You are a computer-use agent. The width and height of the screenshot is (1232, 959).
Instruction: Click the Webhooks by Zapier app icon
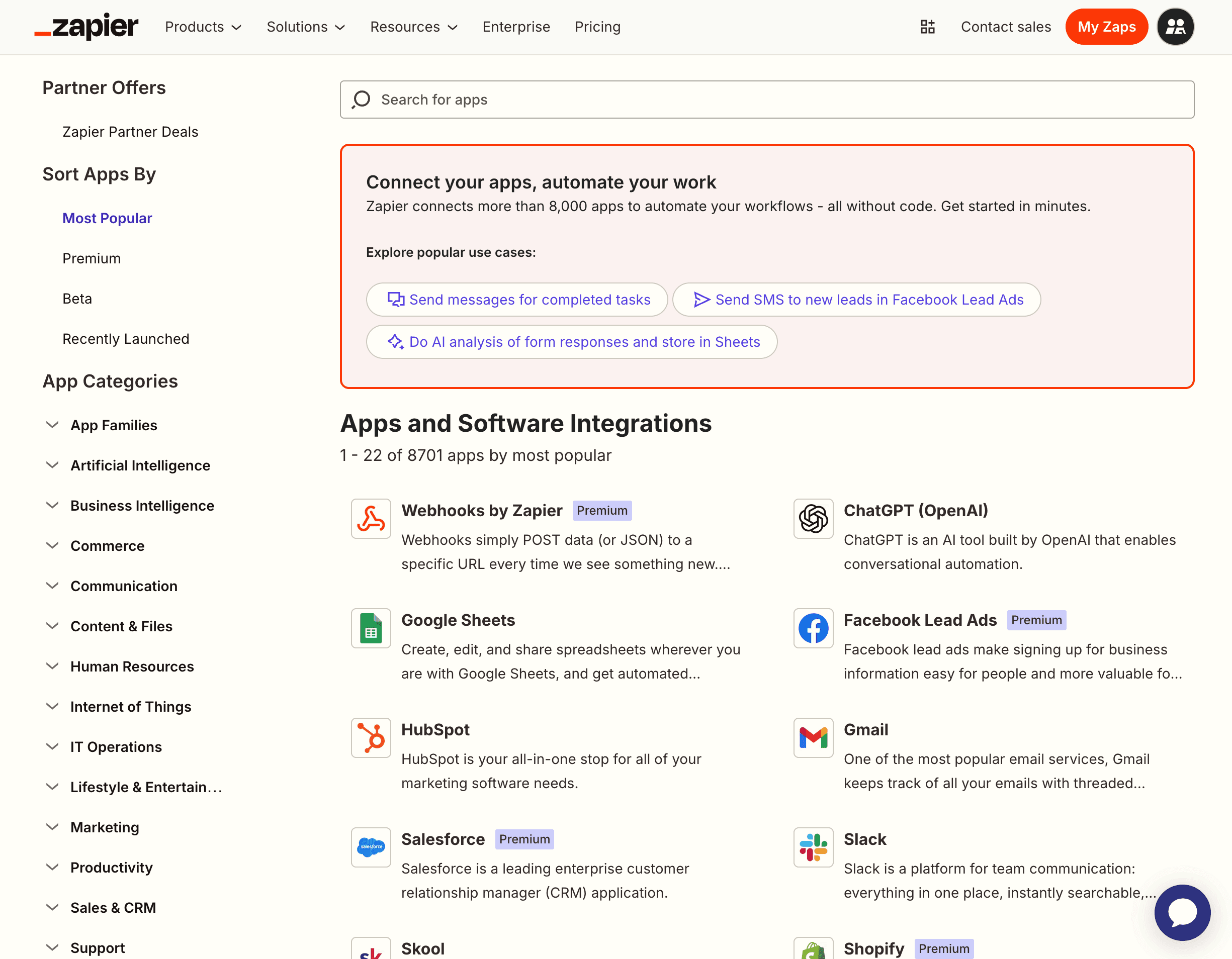point(371,519)
